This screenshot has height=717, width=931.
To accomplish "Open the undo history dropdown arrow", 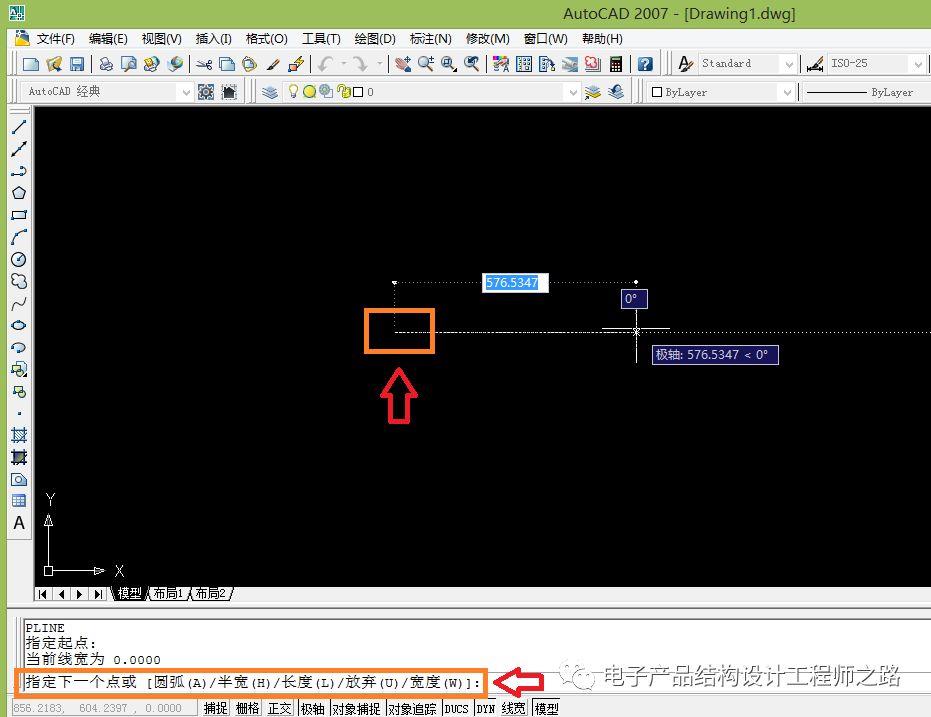I will tap(343, 64).
